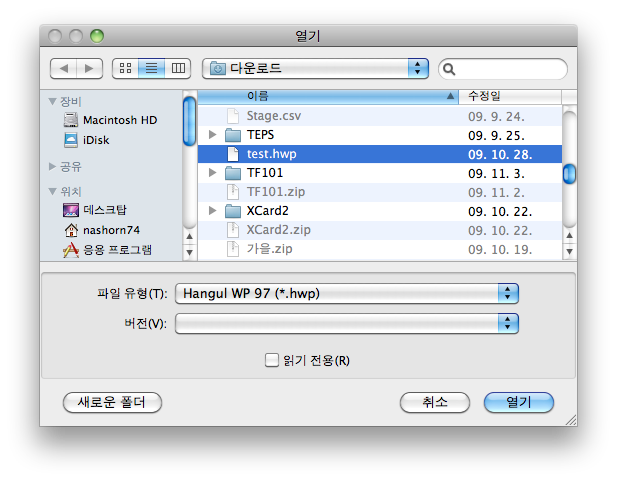Select test.hwp file
The height and width of the screenshot is (481, 617).
pyautogui.click(x=380, y=154)
